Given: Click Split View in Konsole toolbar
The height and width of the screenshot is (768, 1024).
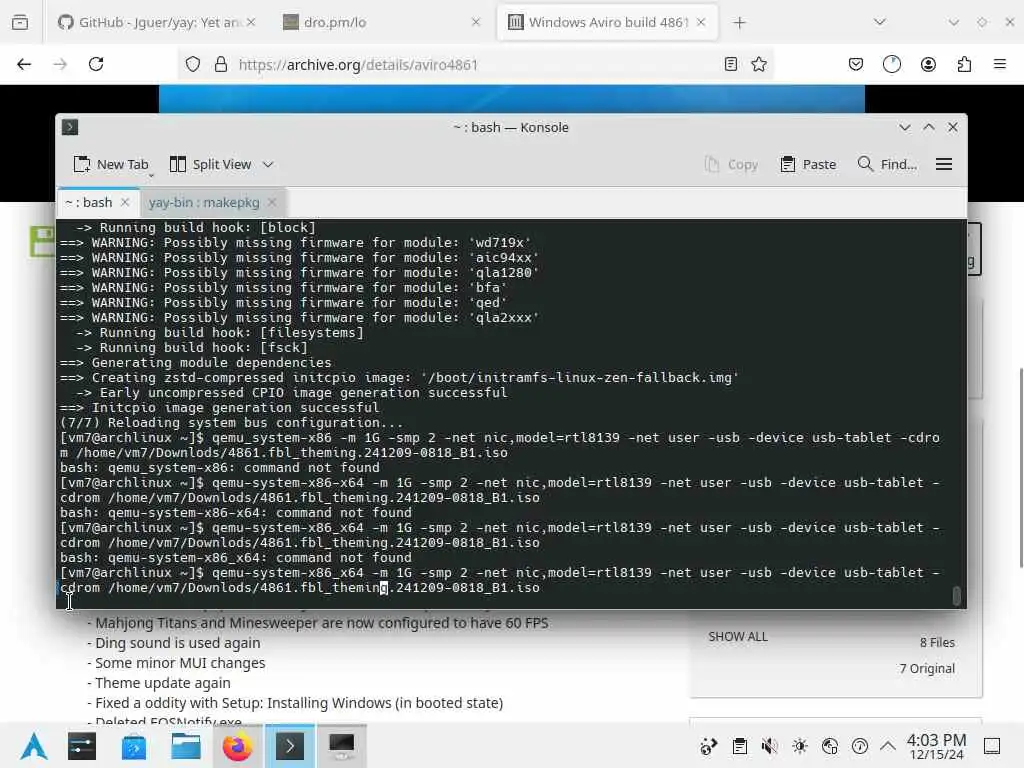Looking at the screenshot, I should pyautogui.click(x=210, y=165).
